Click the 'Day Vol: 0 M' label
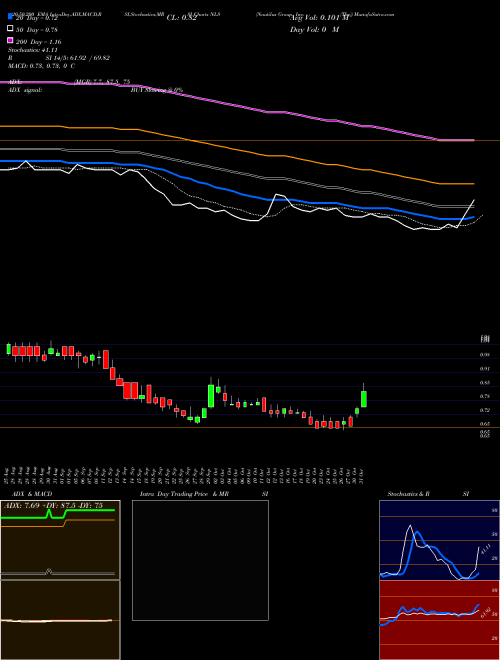This screenshot has height=660, width=500. [x=314, y=29]
